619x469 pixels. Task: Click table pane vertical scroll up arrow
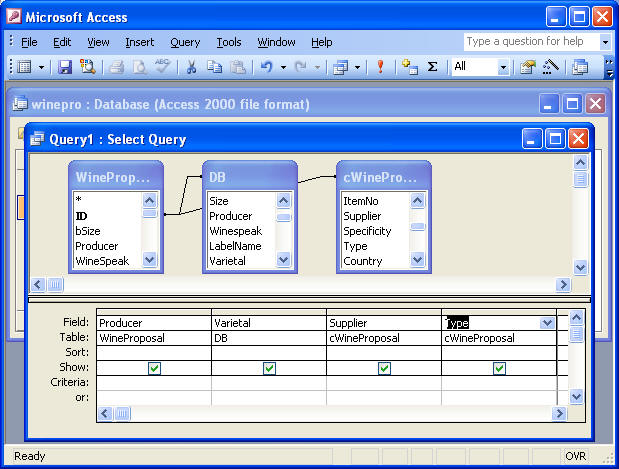click(x=580, y=162)
